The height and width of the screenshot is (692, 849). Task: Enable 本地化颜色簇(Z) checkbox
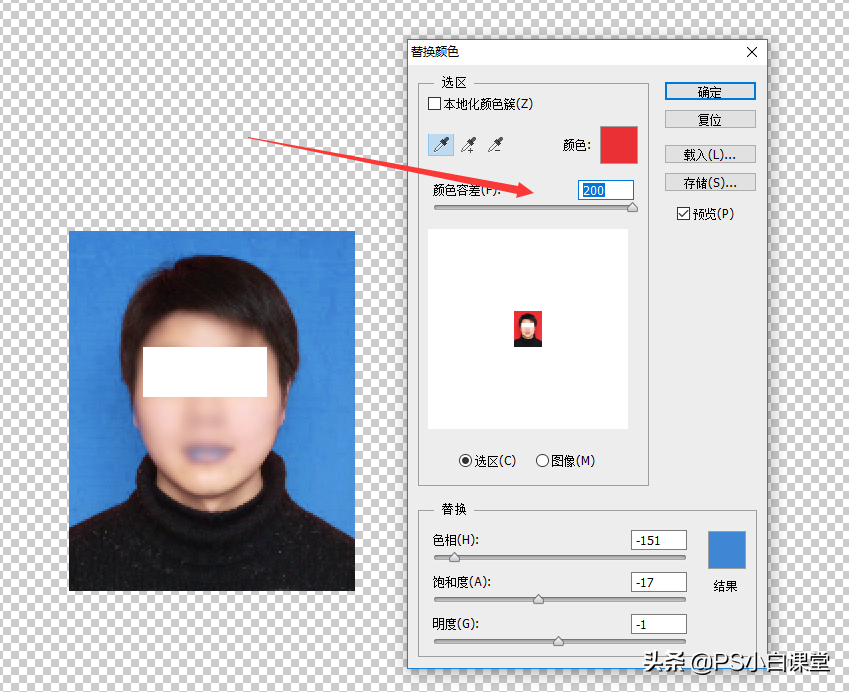(434, 103)
